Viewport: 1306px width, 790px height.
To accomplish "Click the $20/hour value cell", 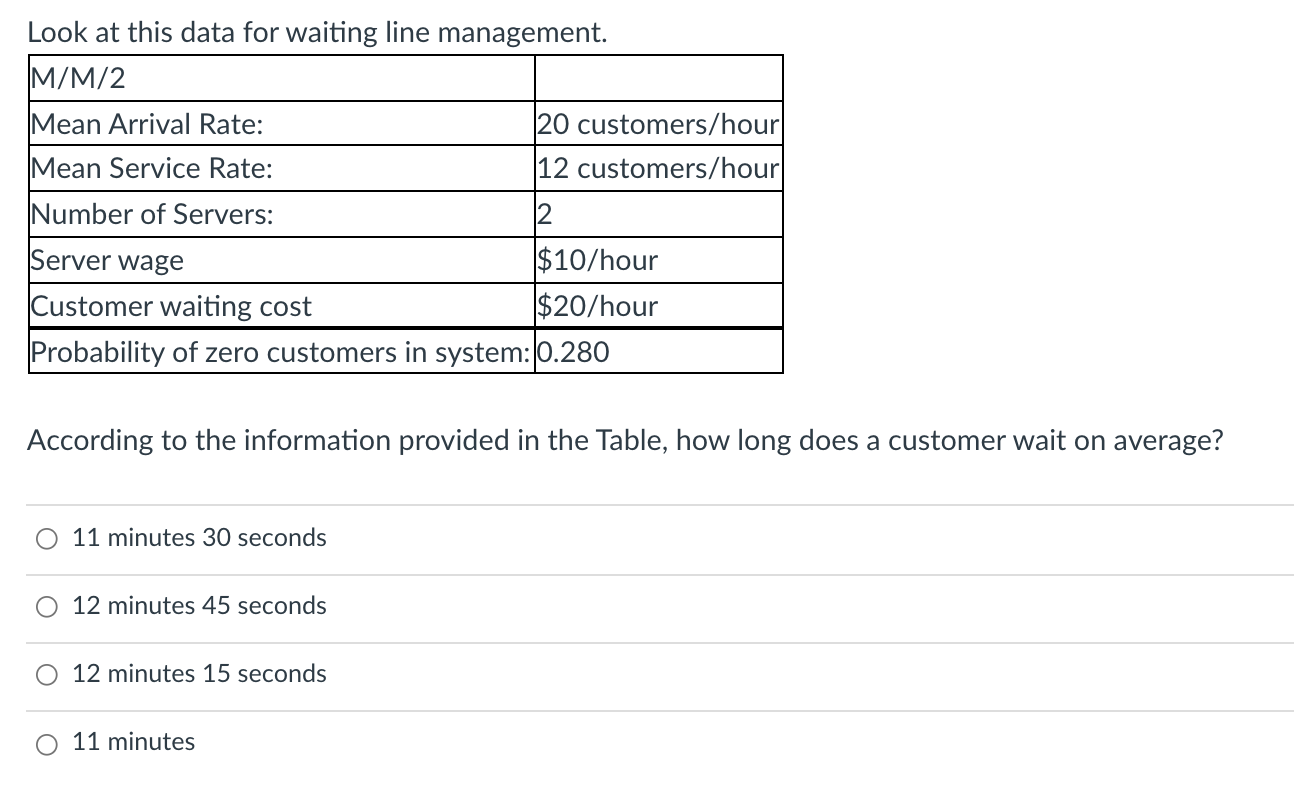I will 597,306.
